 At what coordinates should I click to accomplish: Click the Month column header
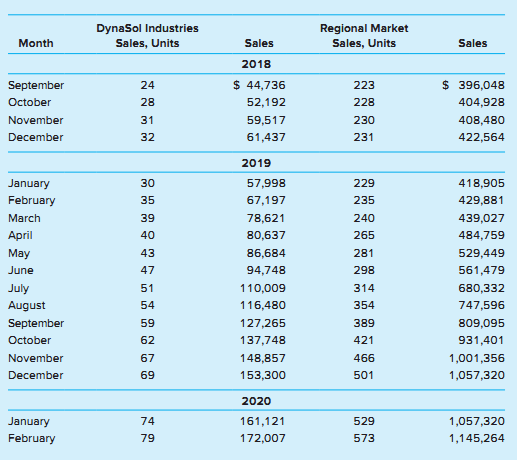click(36, 43)
